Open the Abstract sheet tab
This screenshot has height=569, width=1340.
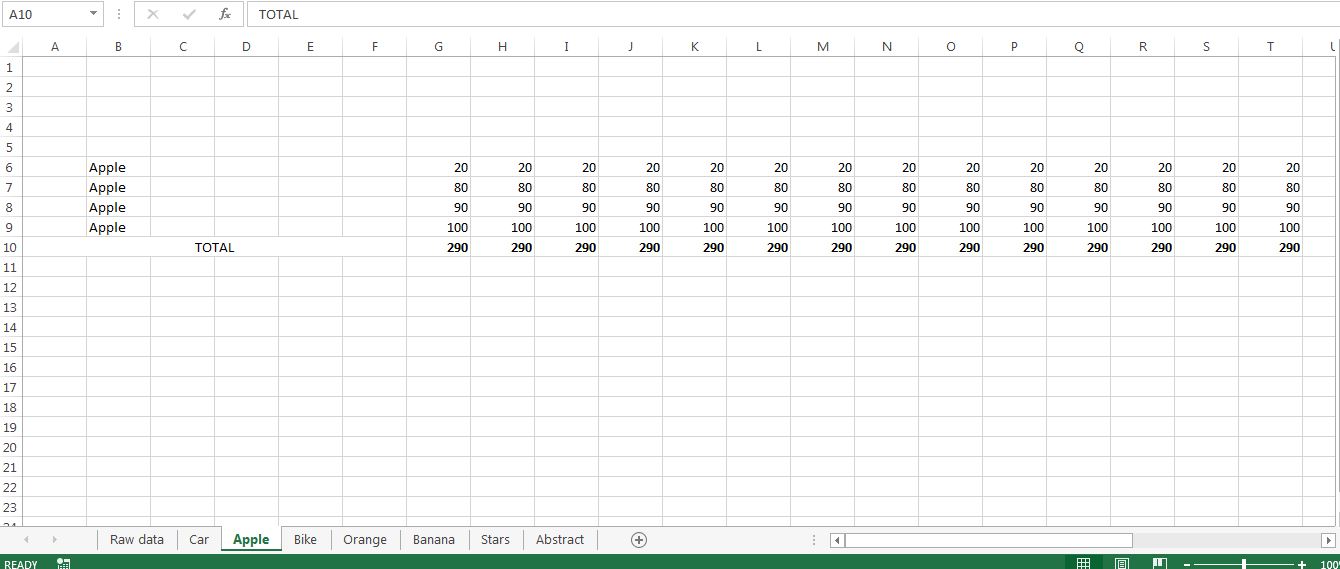click(560, 540)
